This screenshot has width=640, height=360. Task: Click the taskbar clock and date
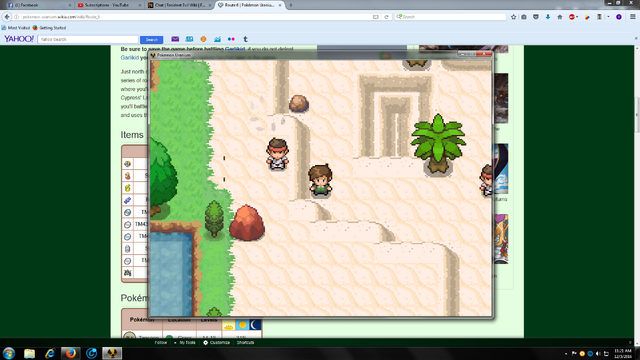(623, 353)
